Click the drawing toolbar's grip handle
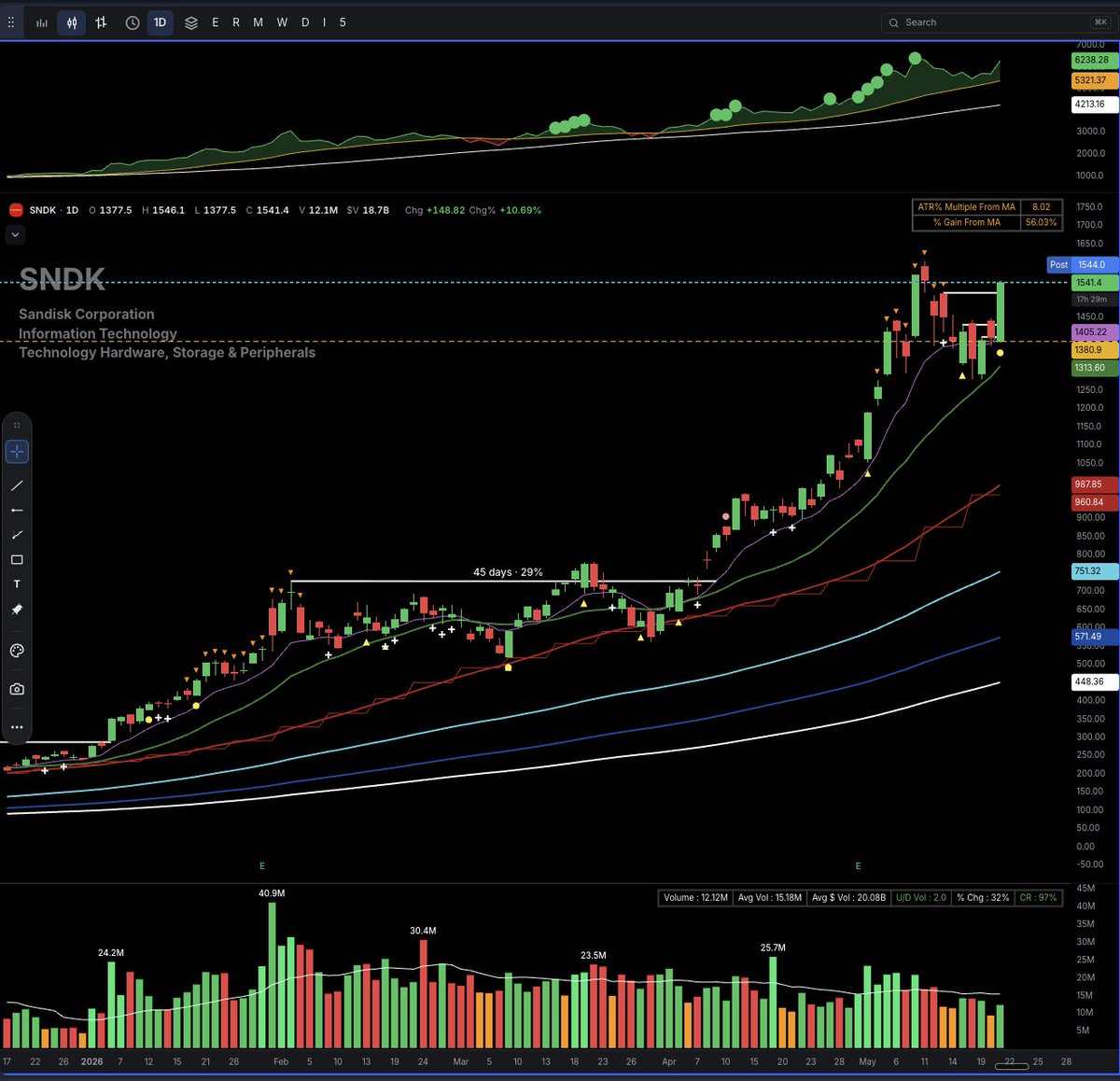 pos(17,426)
